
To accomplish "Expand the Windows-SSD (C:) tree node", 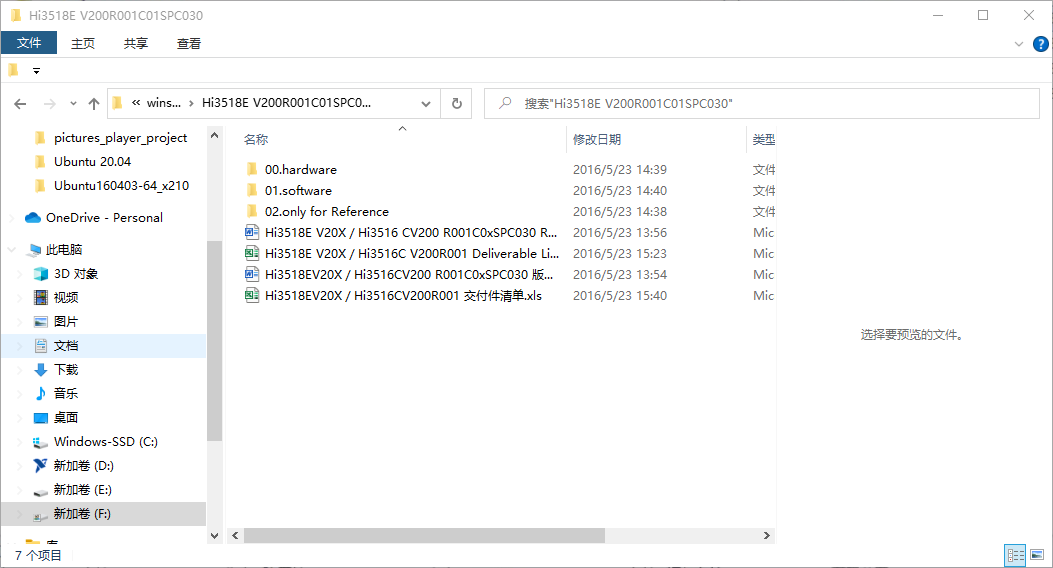I will click(20, 442).
